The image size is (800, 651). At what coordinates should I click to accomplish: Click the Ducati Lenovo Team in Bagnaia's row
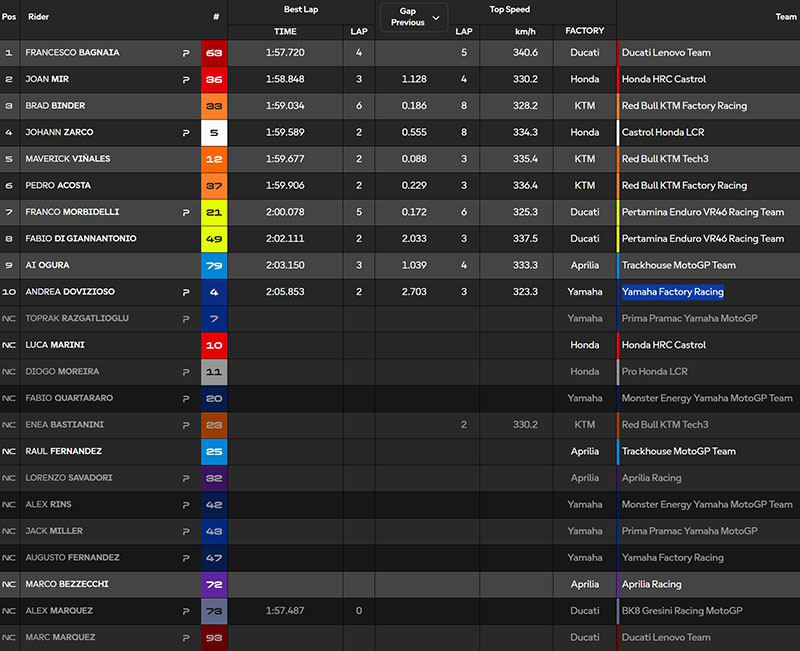(666, 52)
